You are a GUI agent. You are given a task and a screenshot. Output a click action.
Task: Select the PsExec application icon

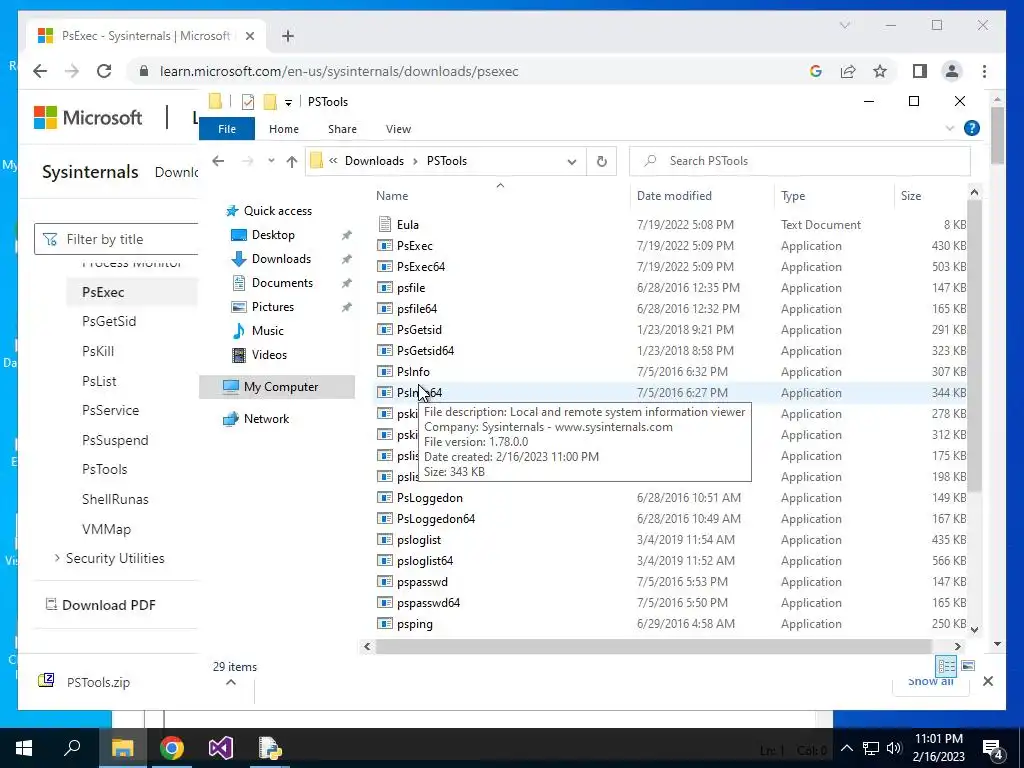[x=385, y=246]
